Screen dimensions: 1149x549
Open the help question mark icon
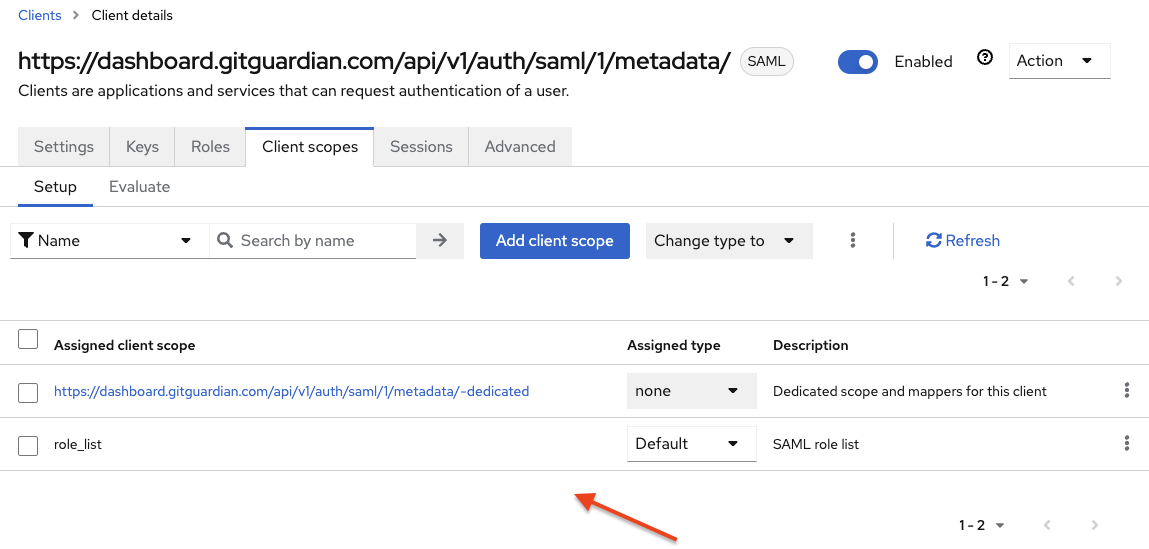[985, 57]
